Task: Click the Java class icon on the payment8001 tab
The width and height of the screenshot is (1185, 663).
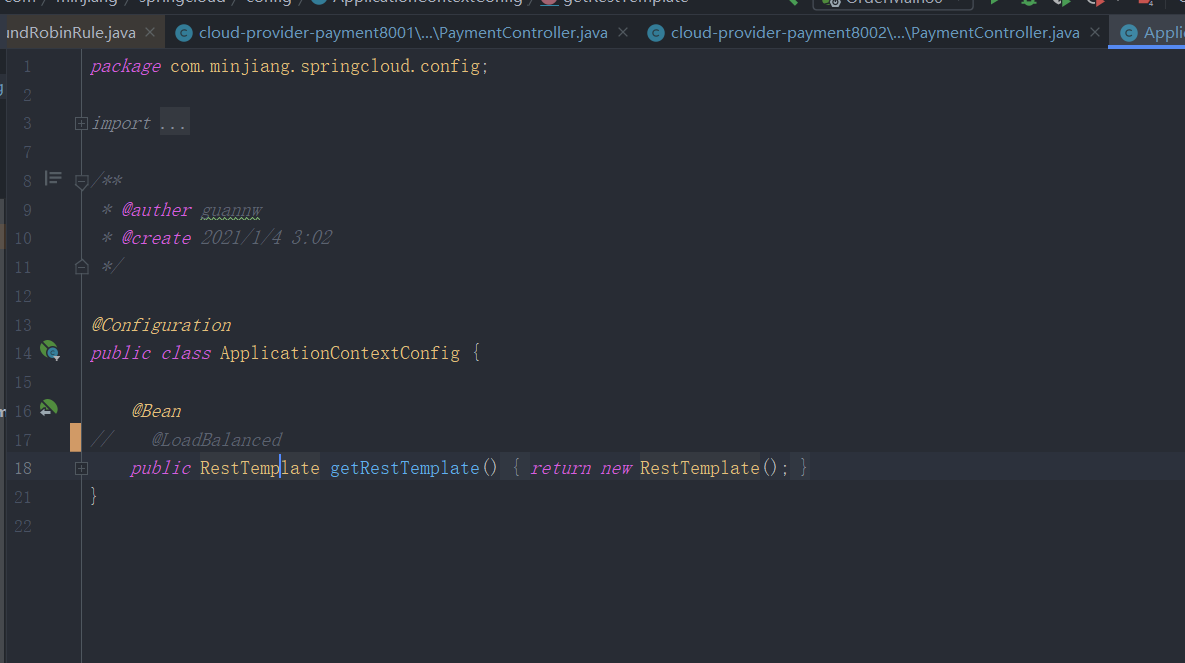Action: 184,33
